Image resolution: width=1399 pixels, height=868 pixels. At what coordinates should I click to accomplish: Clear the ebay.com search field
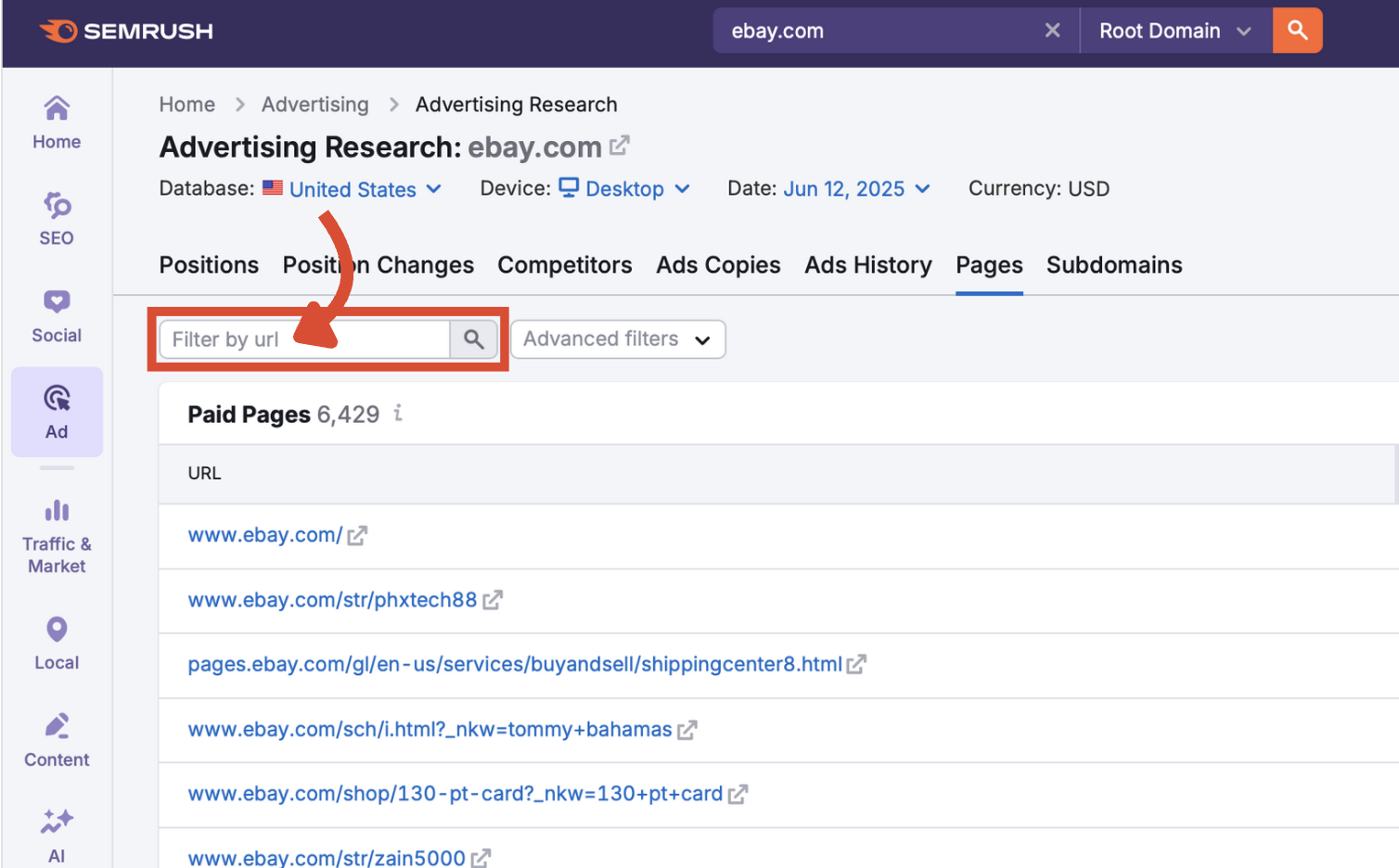point(1052,31)
